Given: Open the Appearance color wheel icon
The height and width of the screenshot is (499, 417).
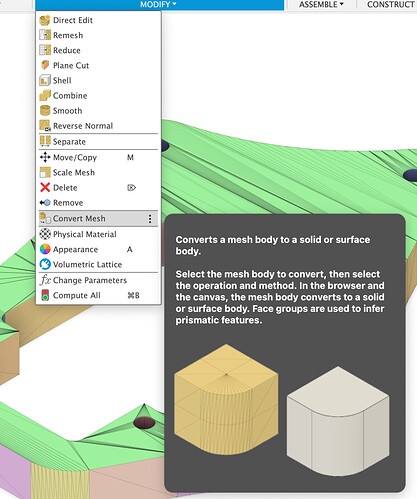Looking at the screenshot, I should pyautogui.click(x=45, y=249).
